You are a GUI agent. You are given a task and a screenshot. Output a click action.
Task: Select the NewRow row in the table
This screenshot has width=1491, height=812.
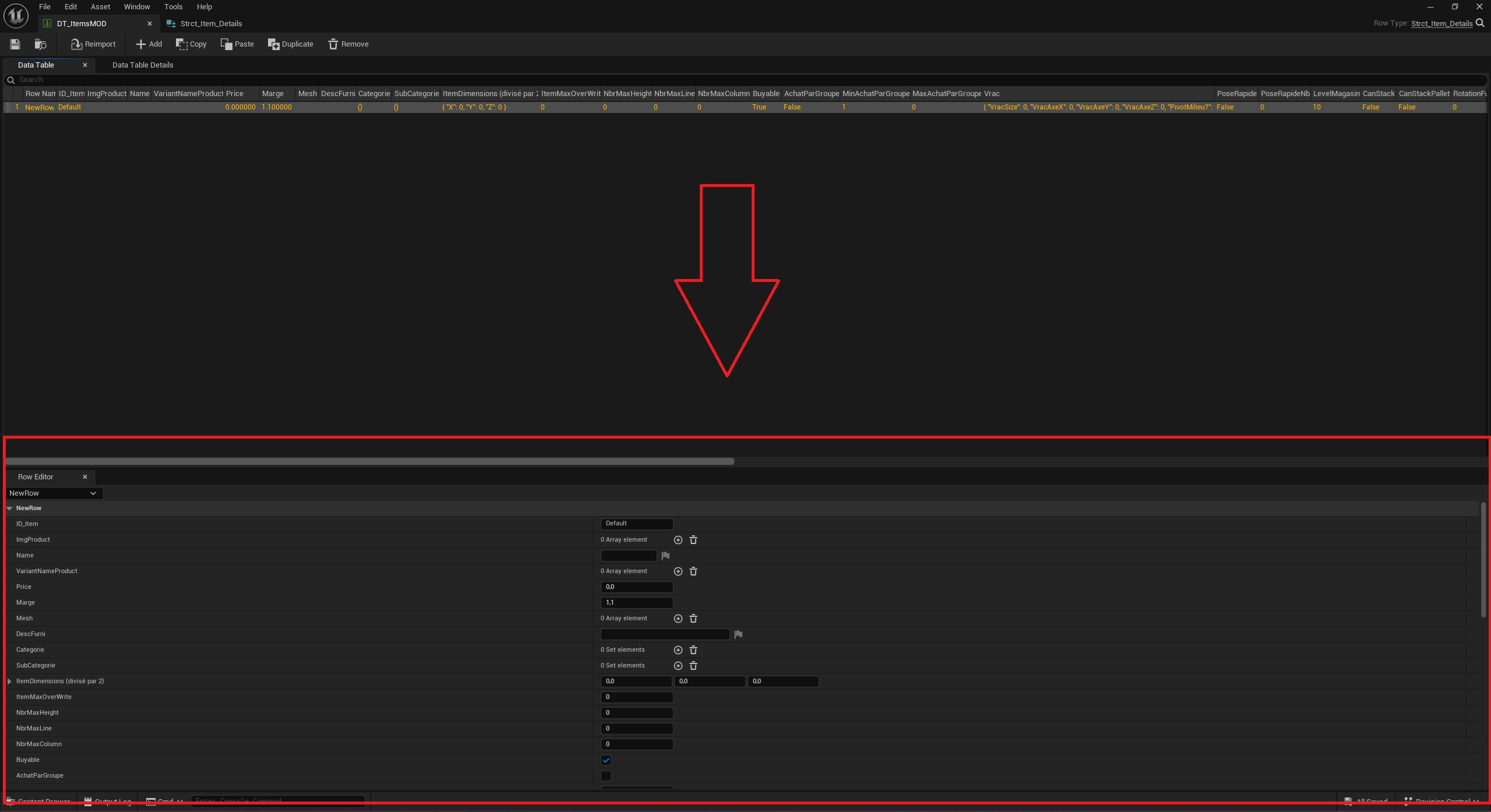pos(746,107)
